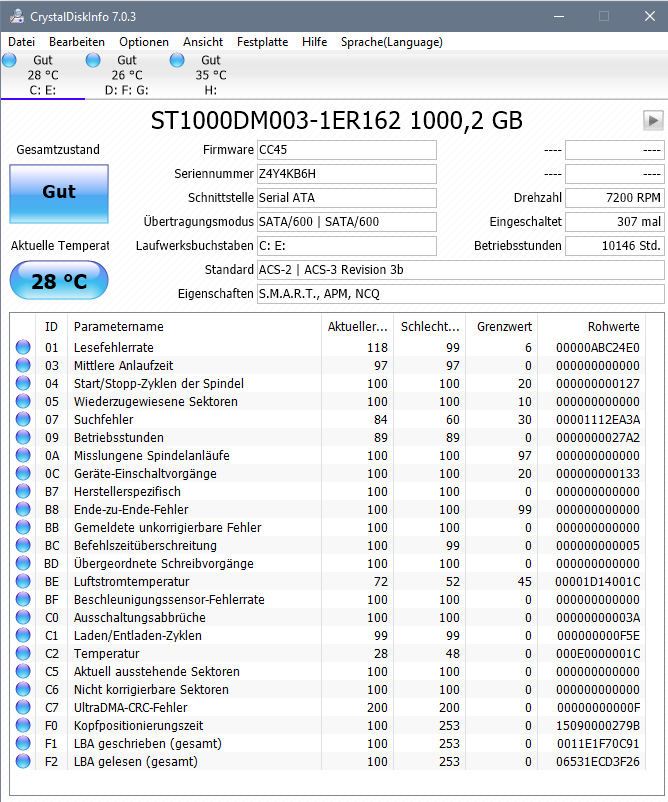Open the Sprache(Language) menu
The width and height of the screenshot is (668, 802).
point(392,42)
